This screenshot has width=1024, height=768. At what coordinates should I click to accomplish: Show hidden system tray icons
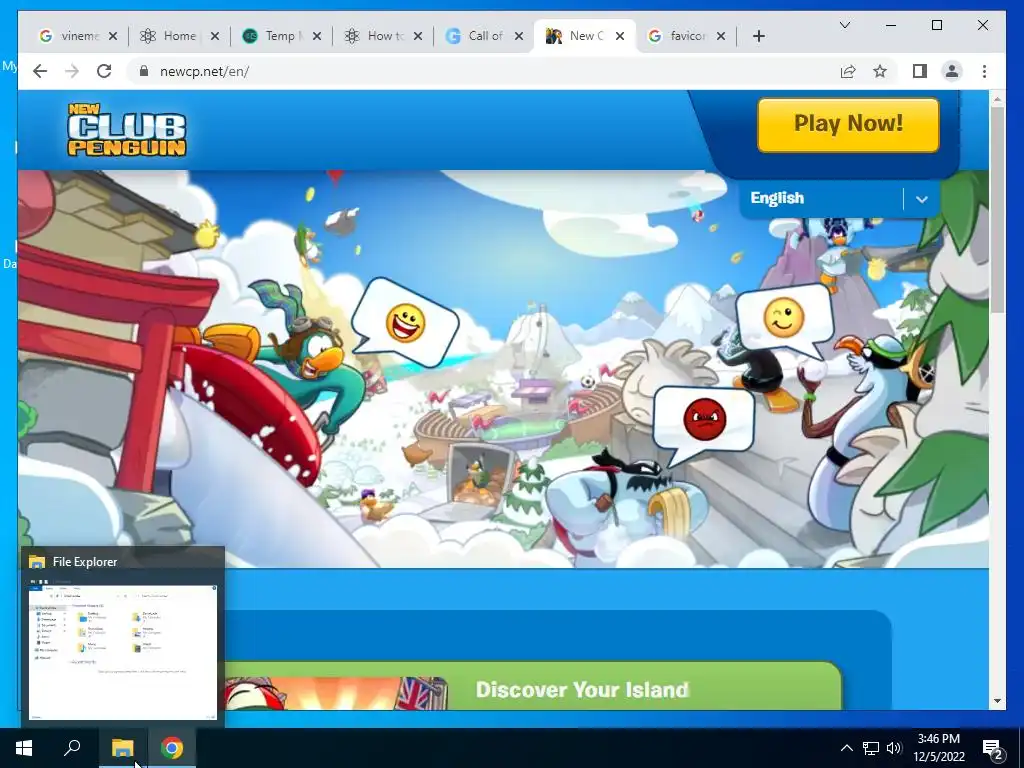[x=846, y=748]
